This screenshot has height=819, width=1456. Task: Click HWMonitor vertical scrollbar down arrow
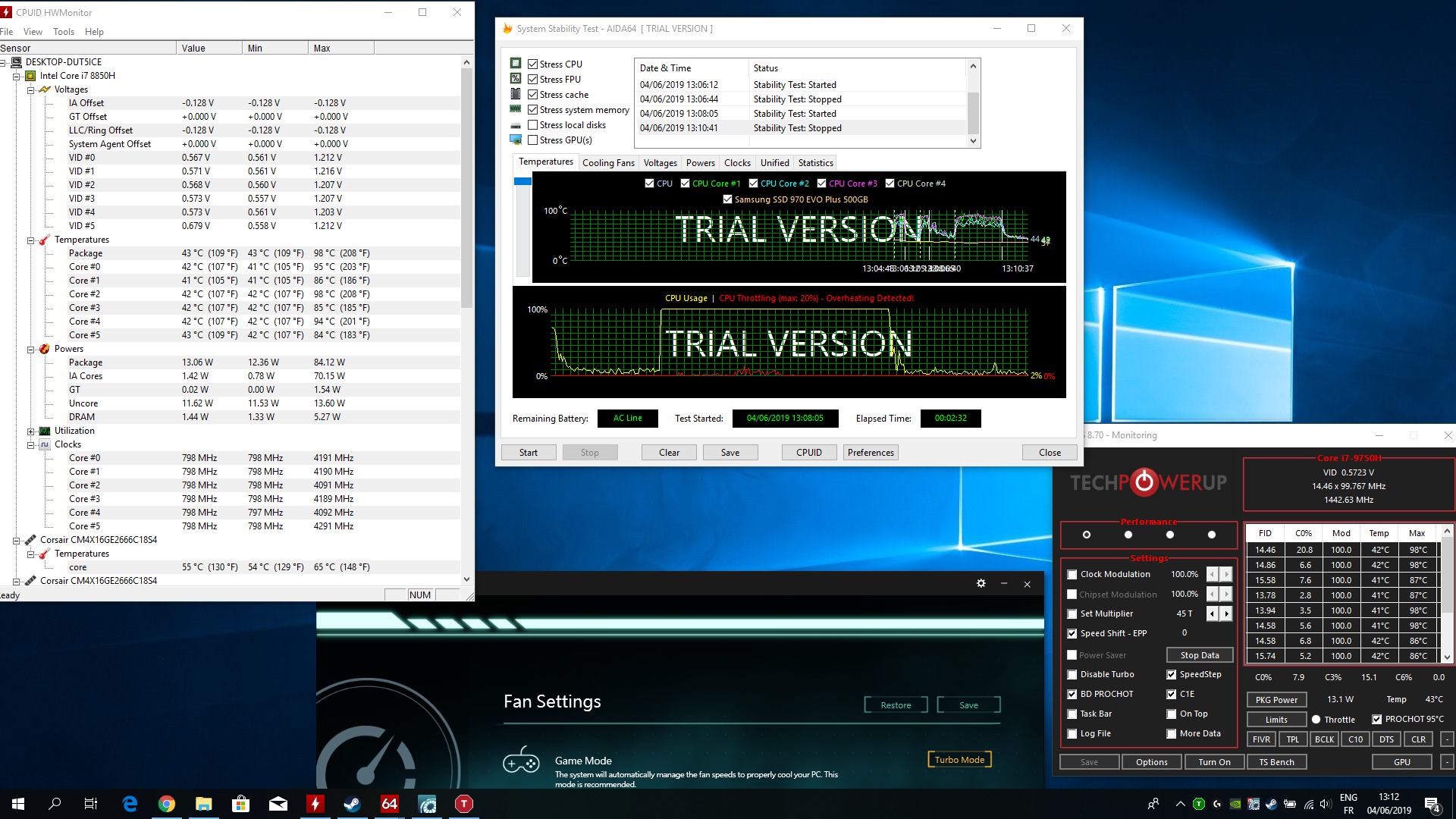tap(467, 579)
